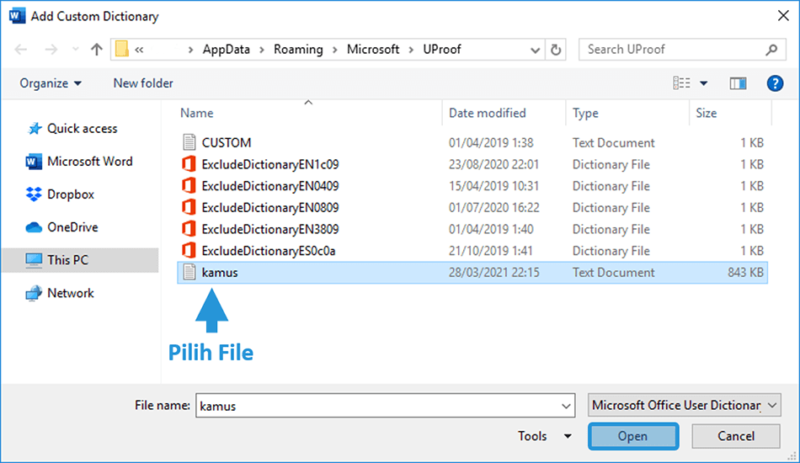Click the Forward navigation arrow
The width and height of the screenshot is (800, 463).
(x=51, y=50)
